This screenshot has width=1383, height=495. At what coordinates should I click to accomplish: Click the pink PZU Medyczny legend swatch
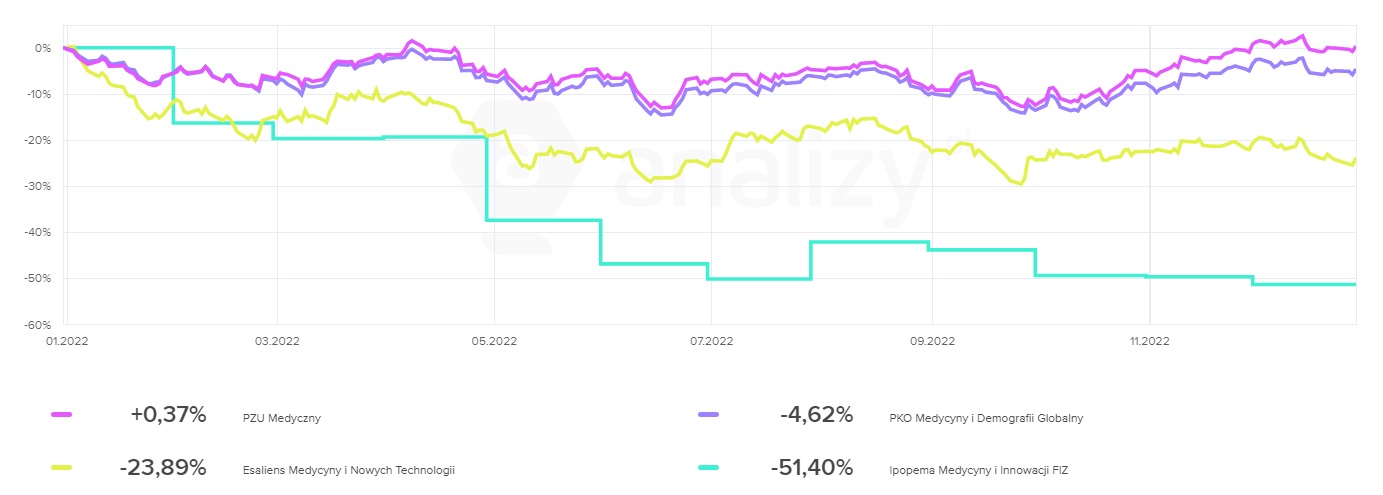60,415
